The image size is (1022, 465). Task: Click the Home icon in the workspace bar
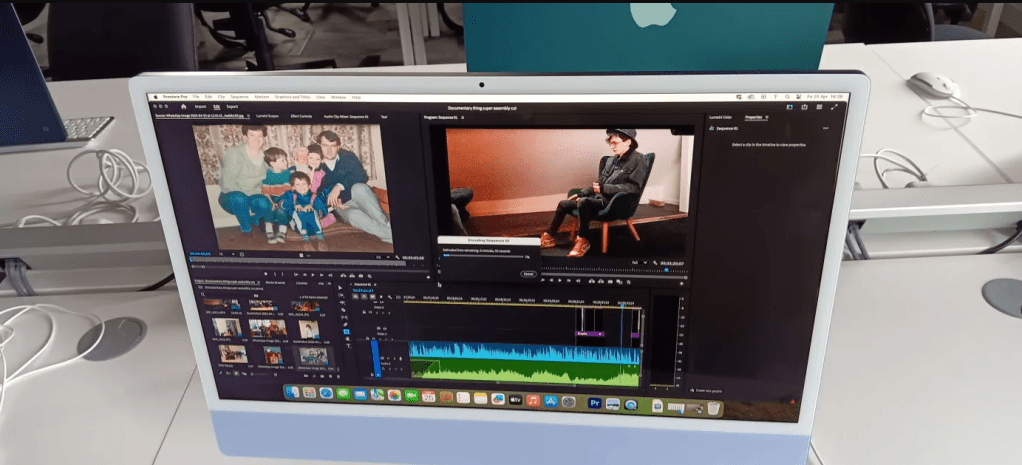[181, 106]
